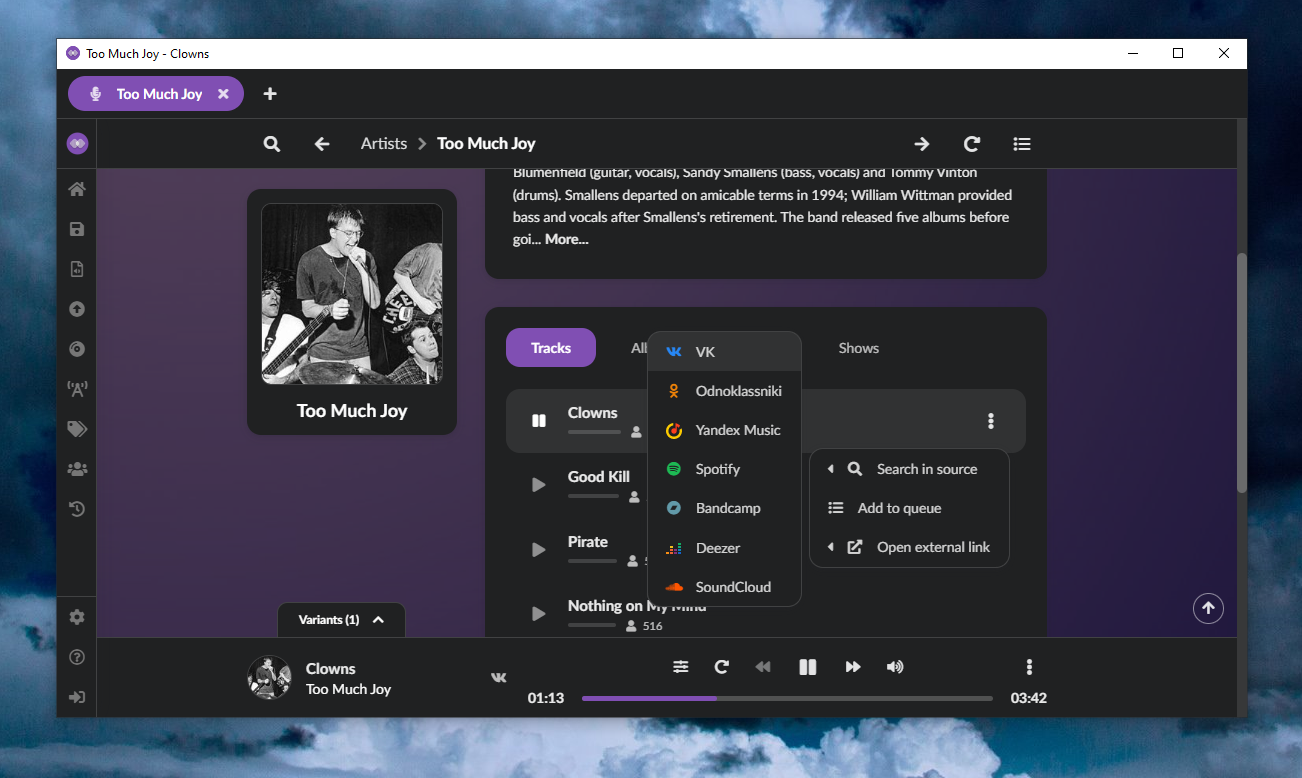Click the Good Kill track title
The image size is (1302, 778).
coord(599,477)
